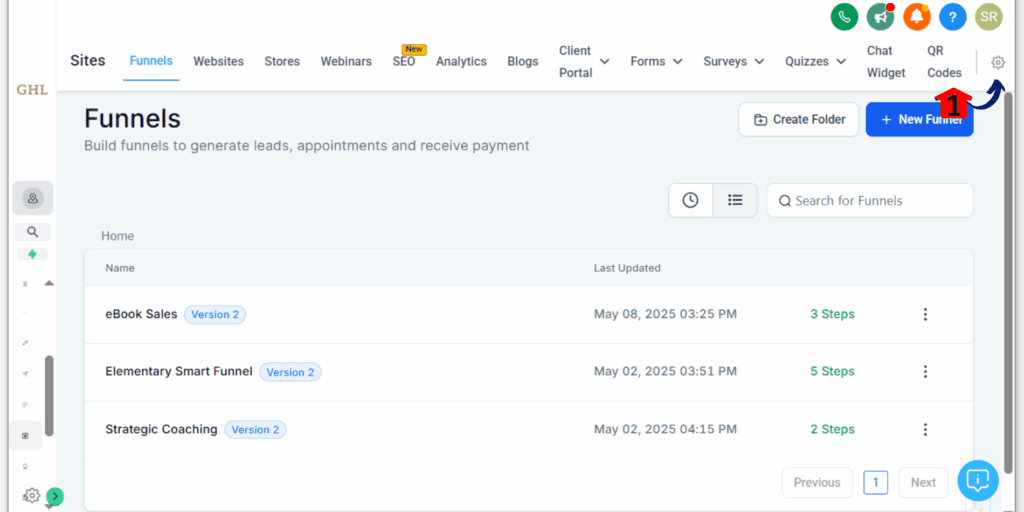1024x512 pixels.
Task: Click date May 02, 2025 04:15 PM
Action: click(x=665, y=429)
